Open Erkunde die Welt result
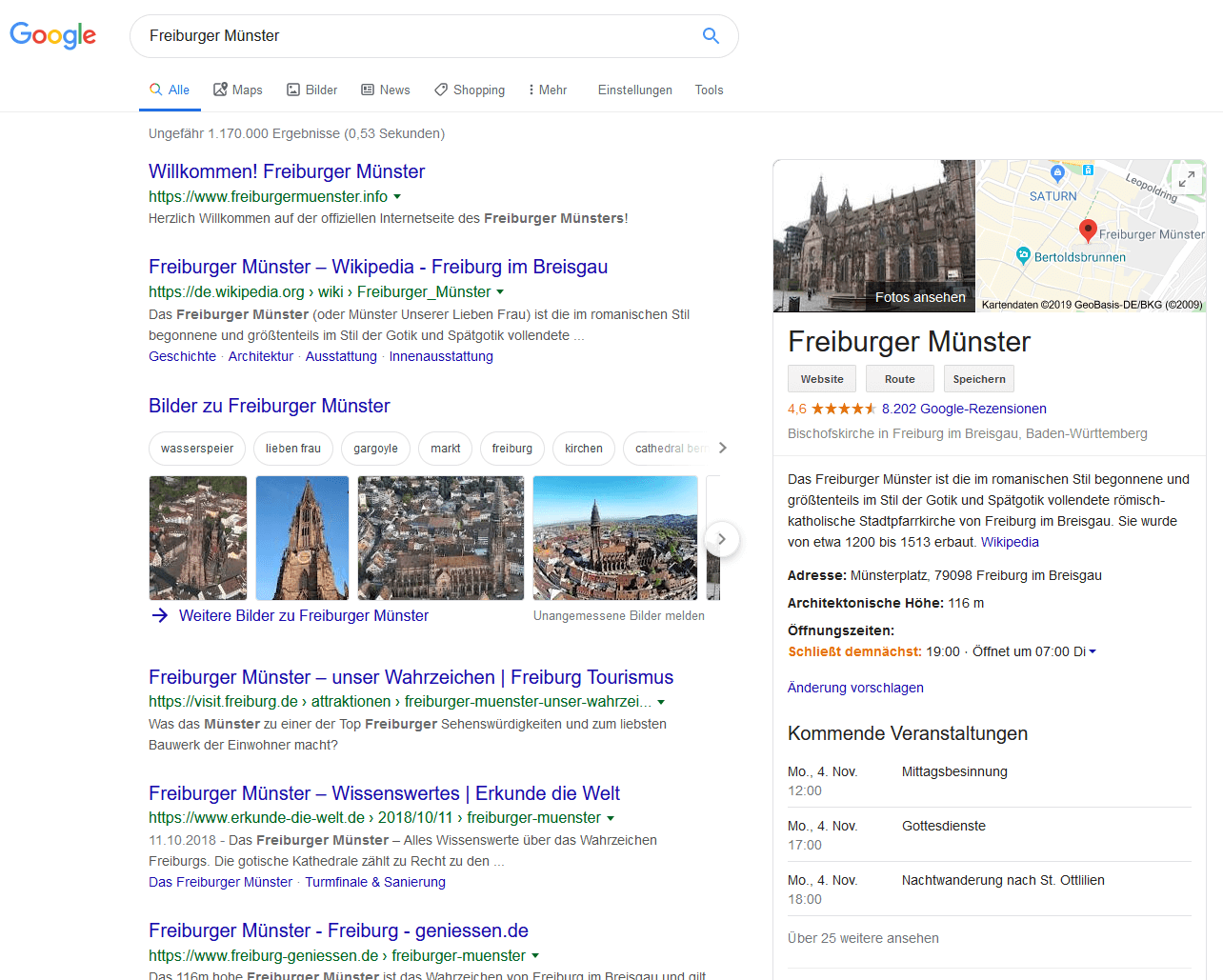Image resolution: width=1223 pixels, height=980 pixels. [384, 793]
